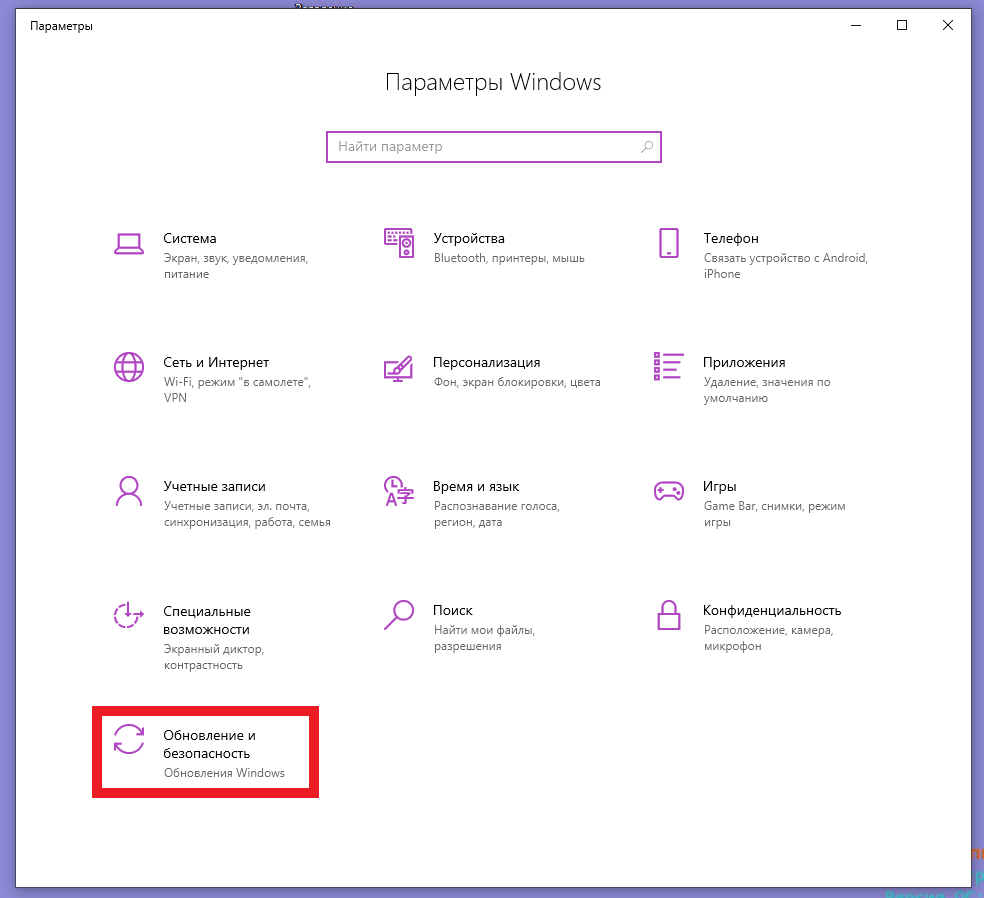This screenshot has width=984, height=898.
Task: Open the Система settings title link
Action: click(x=190, y=239)
